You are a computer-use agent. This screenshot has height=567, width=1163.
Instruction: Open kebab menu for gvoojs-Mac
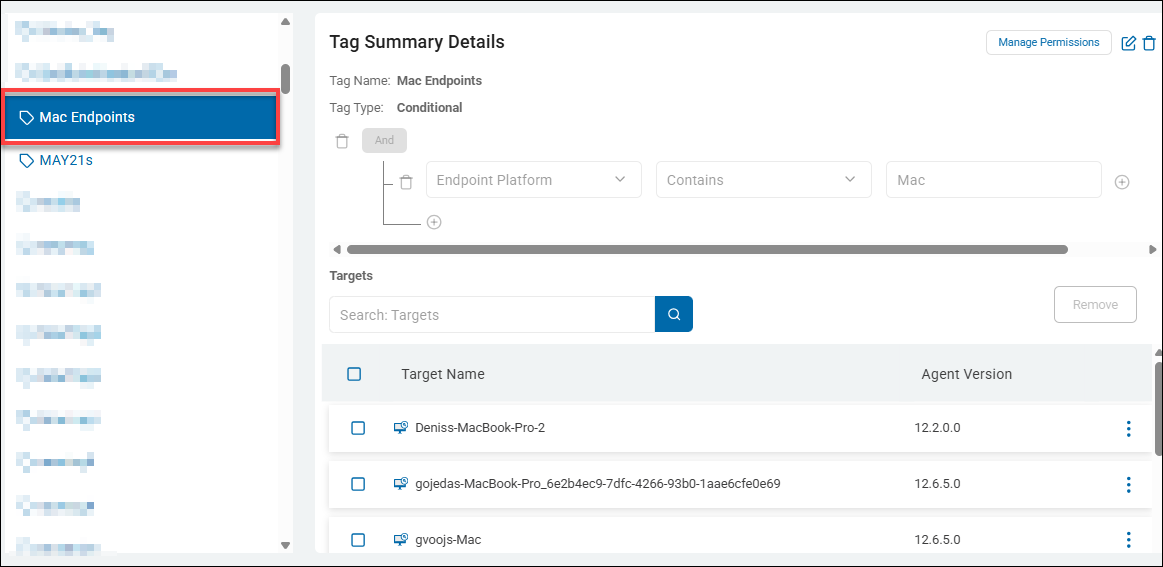point(1128,540)
